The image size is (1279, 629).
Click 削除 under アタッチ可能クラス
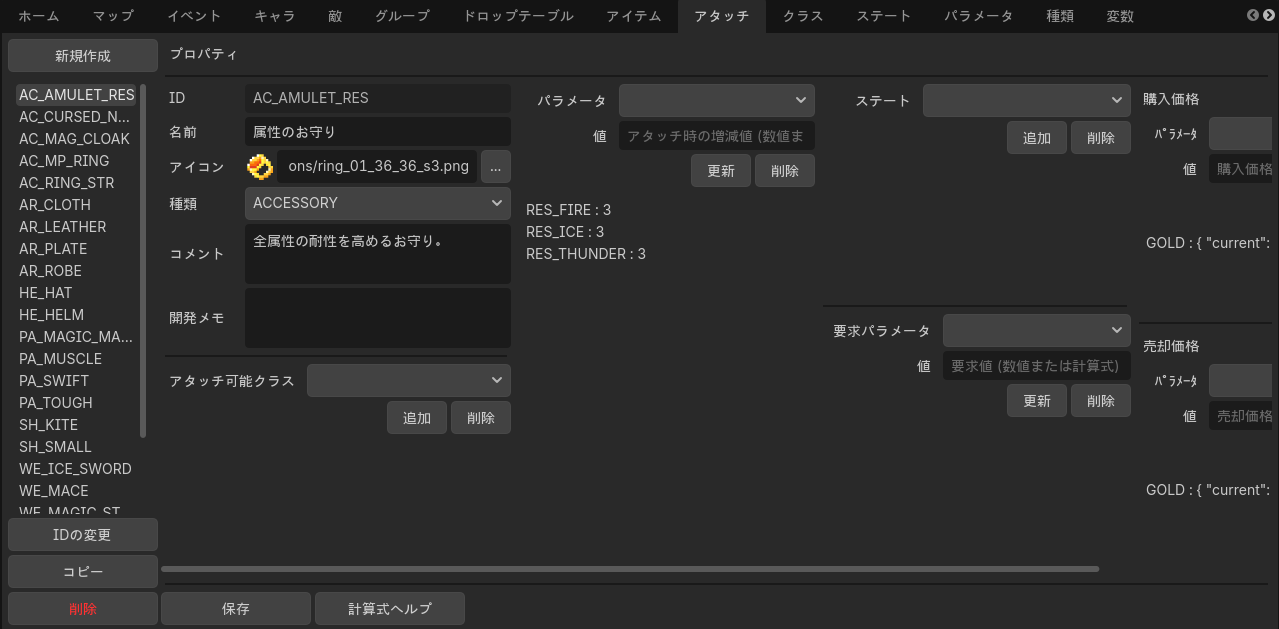click(x=481, y=418)
